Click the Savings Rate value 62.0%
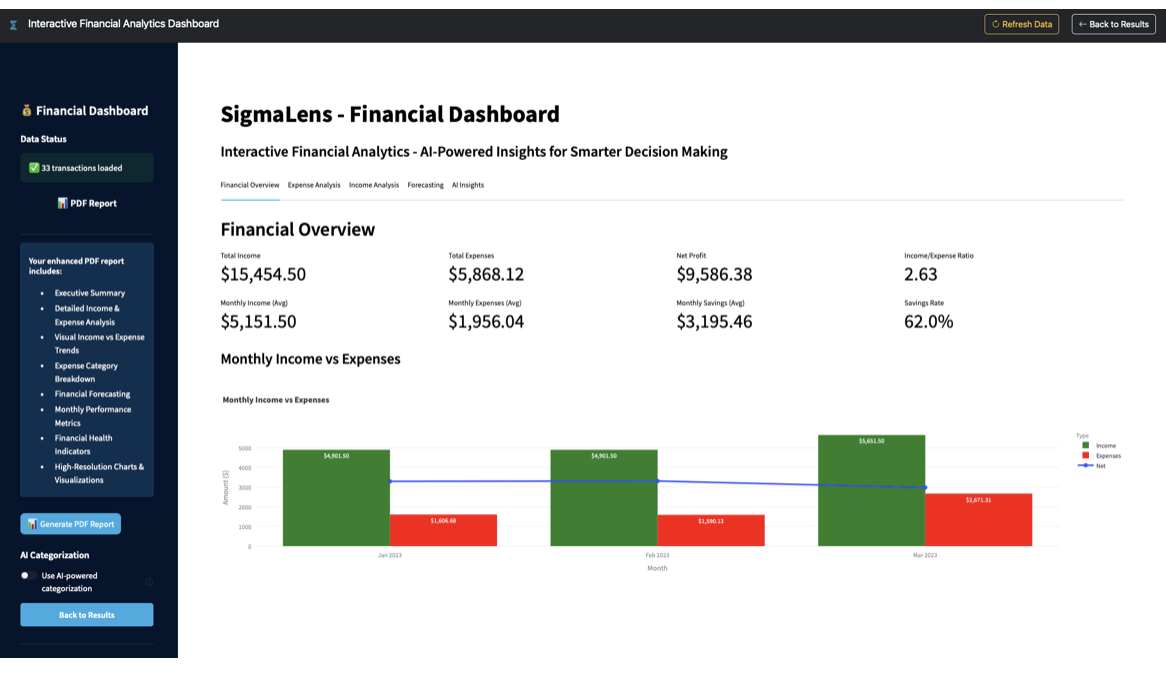 pyautogui.click(x=929, y=321)
